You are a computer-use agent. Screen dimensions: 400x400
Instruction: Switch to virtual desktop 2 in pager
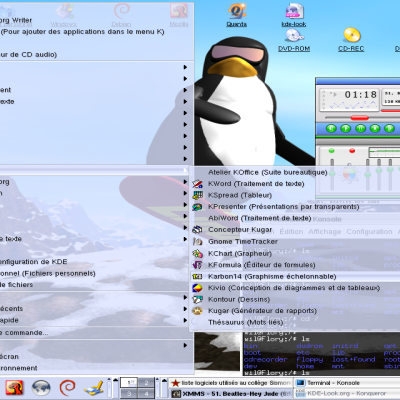[146, 383]
